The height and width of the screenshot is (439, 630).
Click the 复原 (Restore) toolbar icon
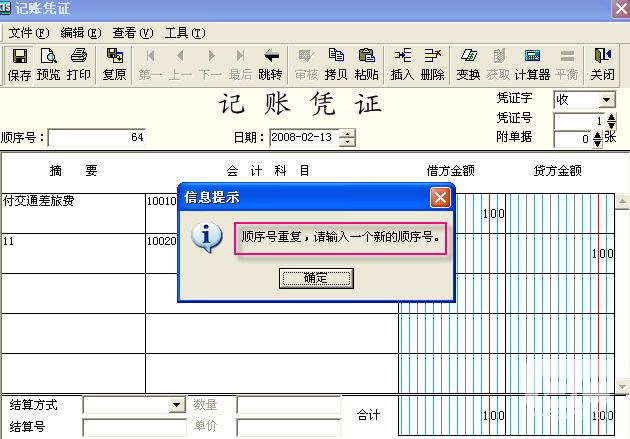click(x=115, y=63)
